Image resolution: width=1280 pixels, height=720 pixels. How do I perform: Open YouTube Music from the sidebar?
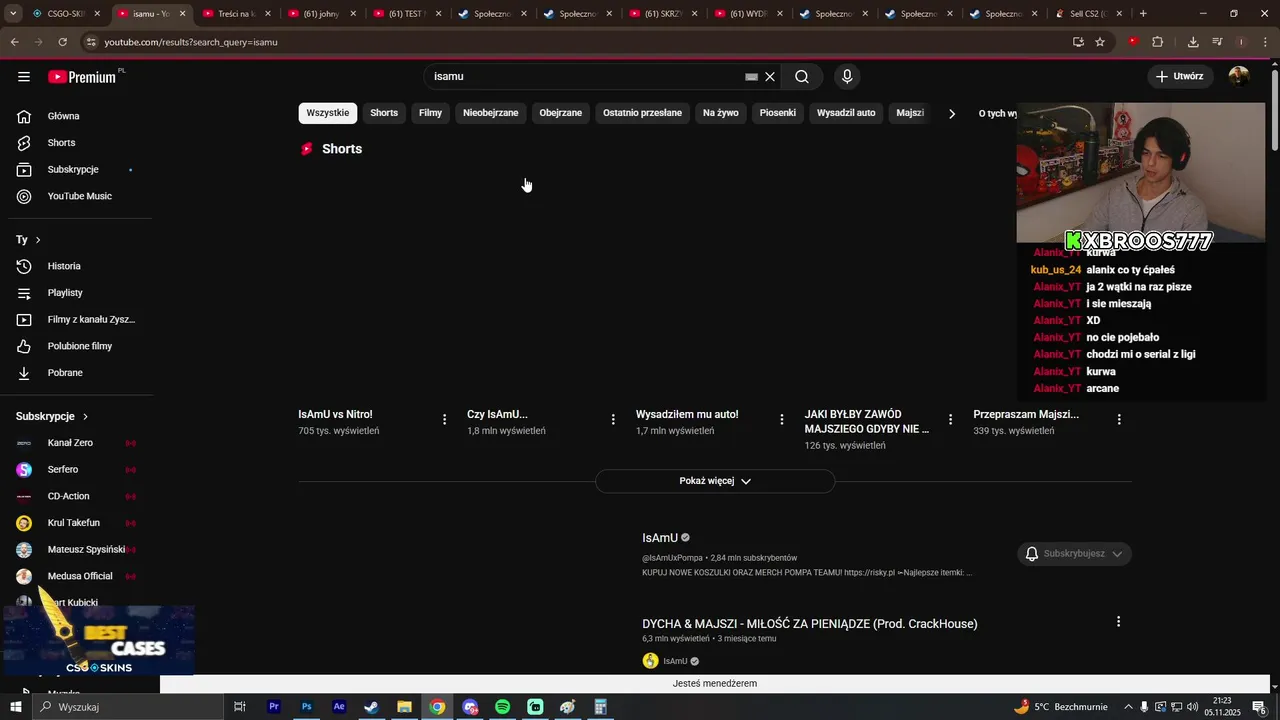pos(80,196)
